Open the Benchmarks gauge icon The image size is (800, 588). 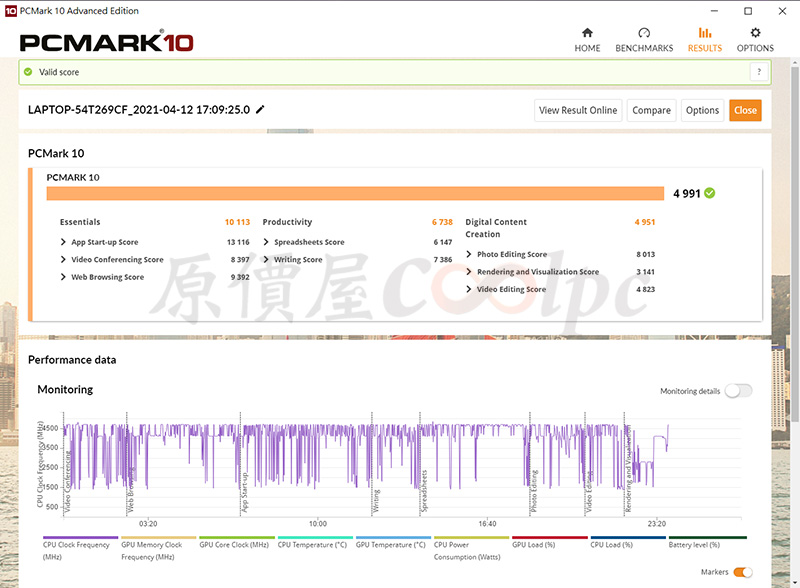644,33
